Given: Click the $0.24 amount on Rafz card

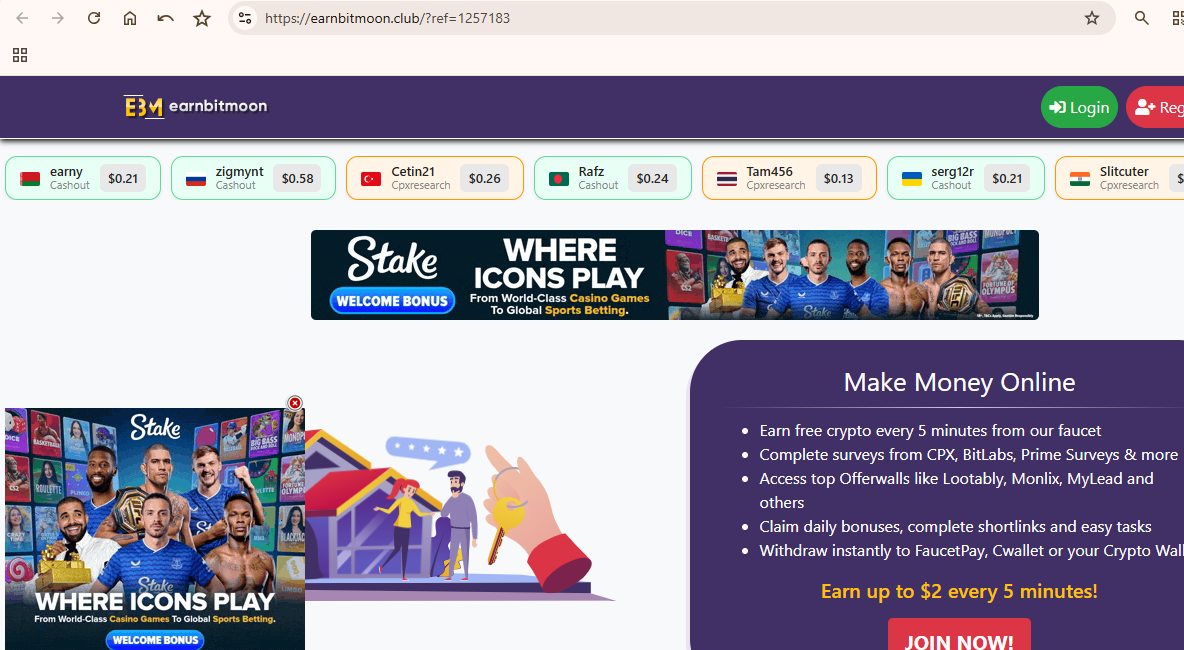Looking at the screenshot, I should tap(652, 179).
